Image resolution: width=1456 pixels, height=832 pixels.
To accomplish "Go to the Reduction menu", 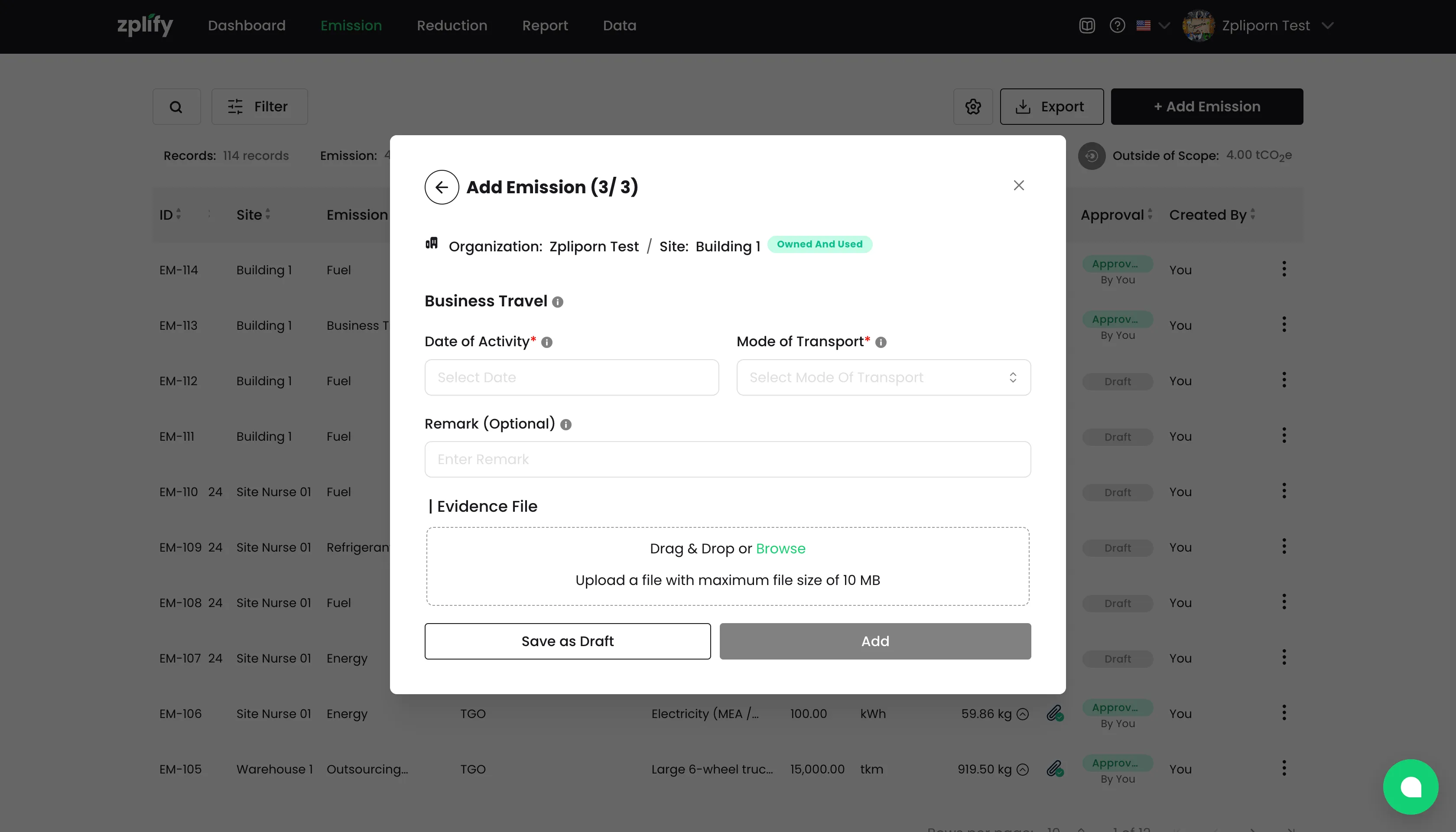I will pyautogui.click(x=452, y=26).
